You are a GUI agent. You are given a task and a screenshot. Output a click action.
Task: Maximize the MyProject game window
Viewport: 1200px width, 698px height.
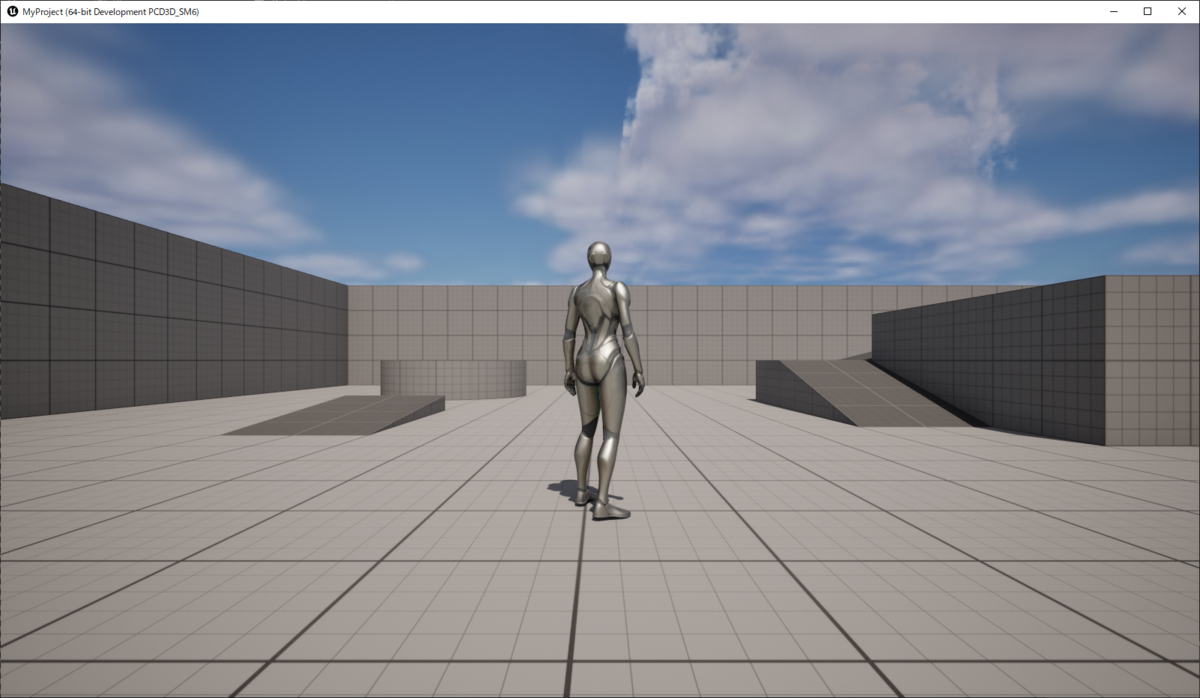pyautogui.click(x=1147, y=11)
